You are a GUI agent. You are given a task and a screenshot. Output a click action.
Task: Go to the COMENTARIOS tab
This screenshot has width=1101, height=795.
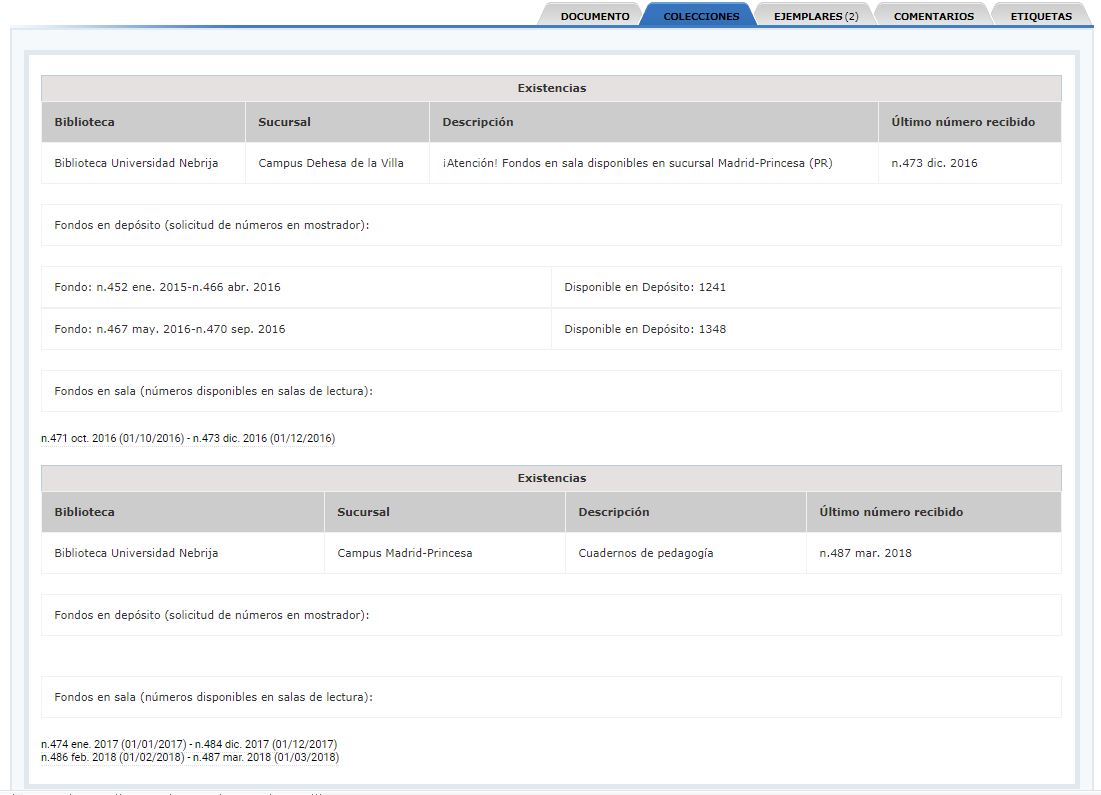pyautogui.click(x=933, y=16)
